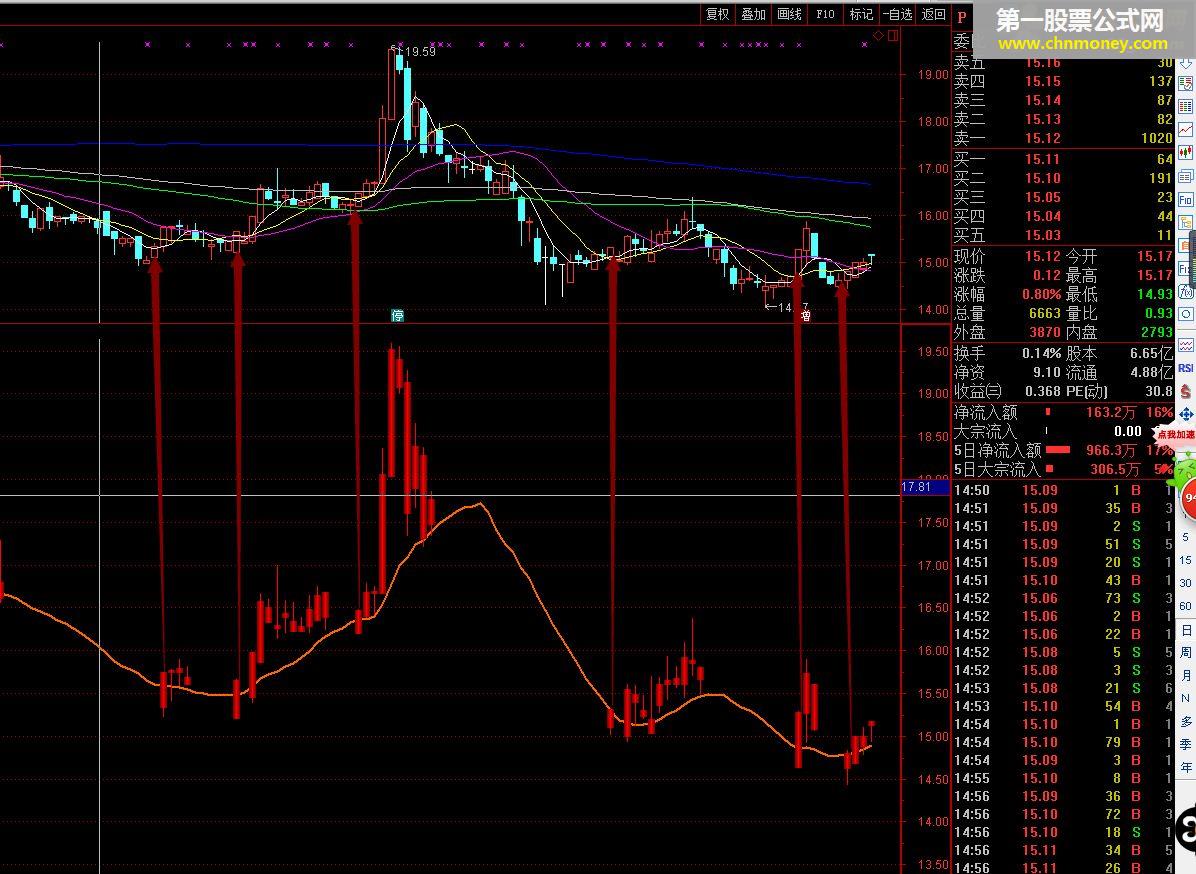Click the small window icon beside the diamond

tap(892, 36)
